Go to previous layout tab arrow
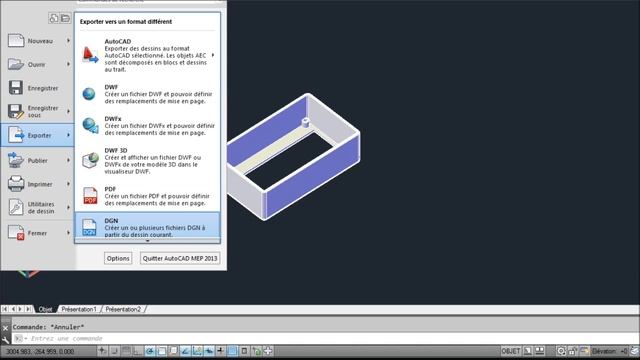The height and width of the screenshot is (360, 640). [x=13, y=309]
